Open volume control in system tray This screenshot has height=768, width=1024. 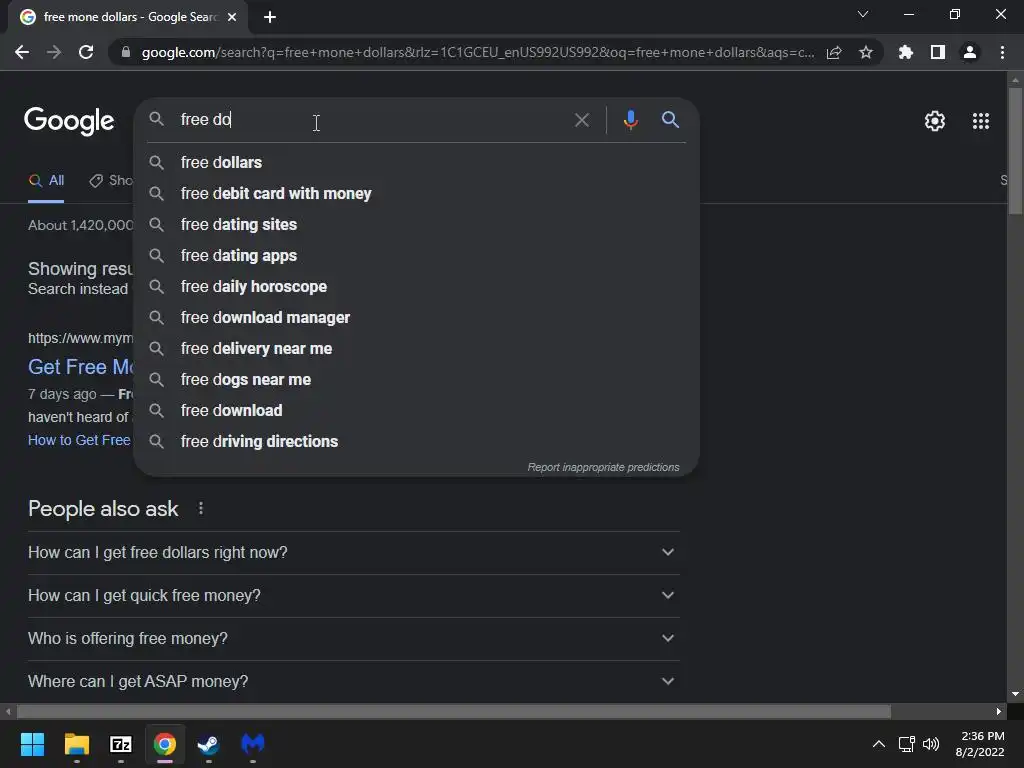pos(931,744)
